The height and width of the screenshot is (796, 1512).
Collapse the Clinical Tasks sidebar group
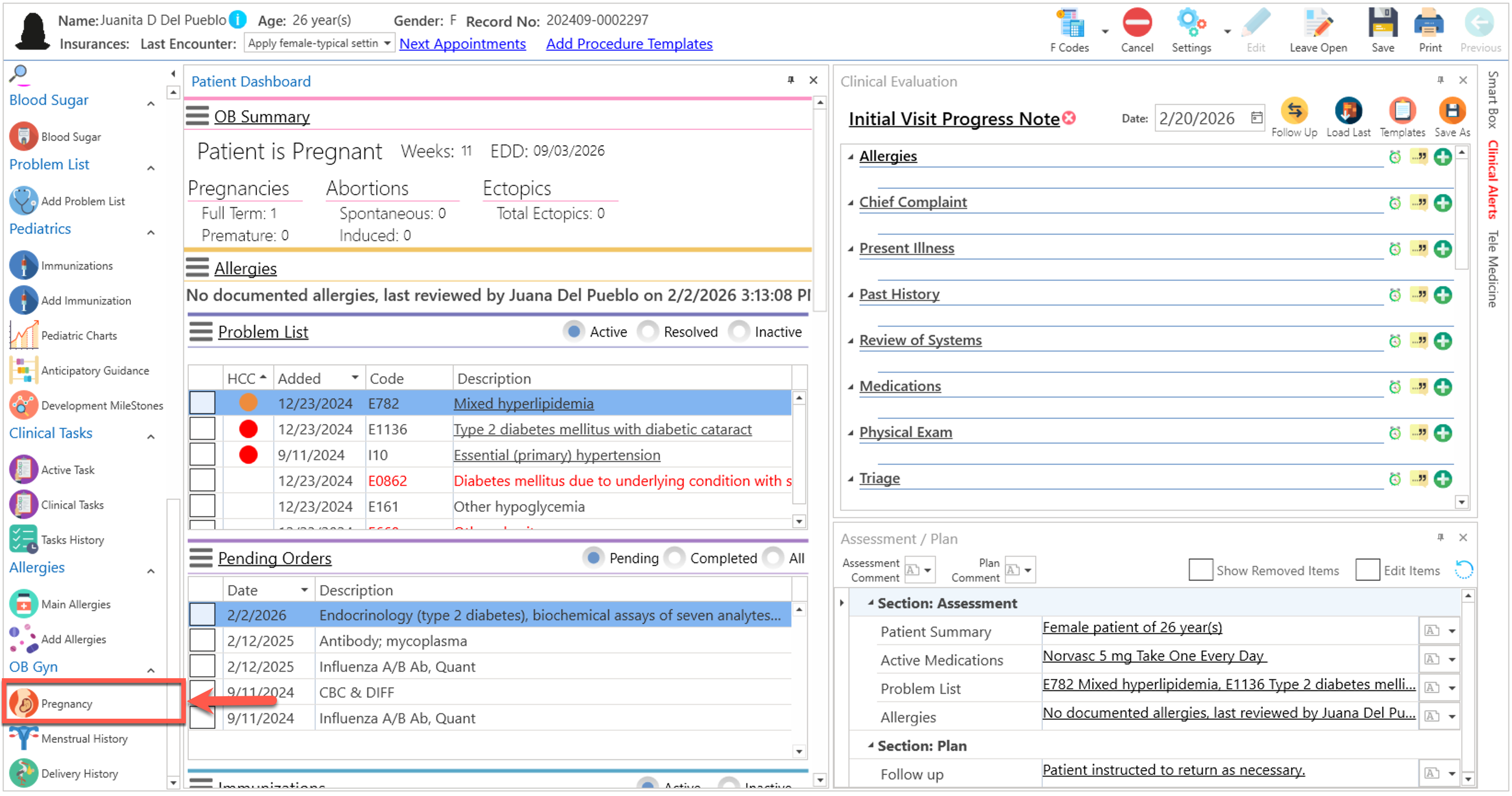pos(151,436)
